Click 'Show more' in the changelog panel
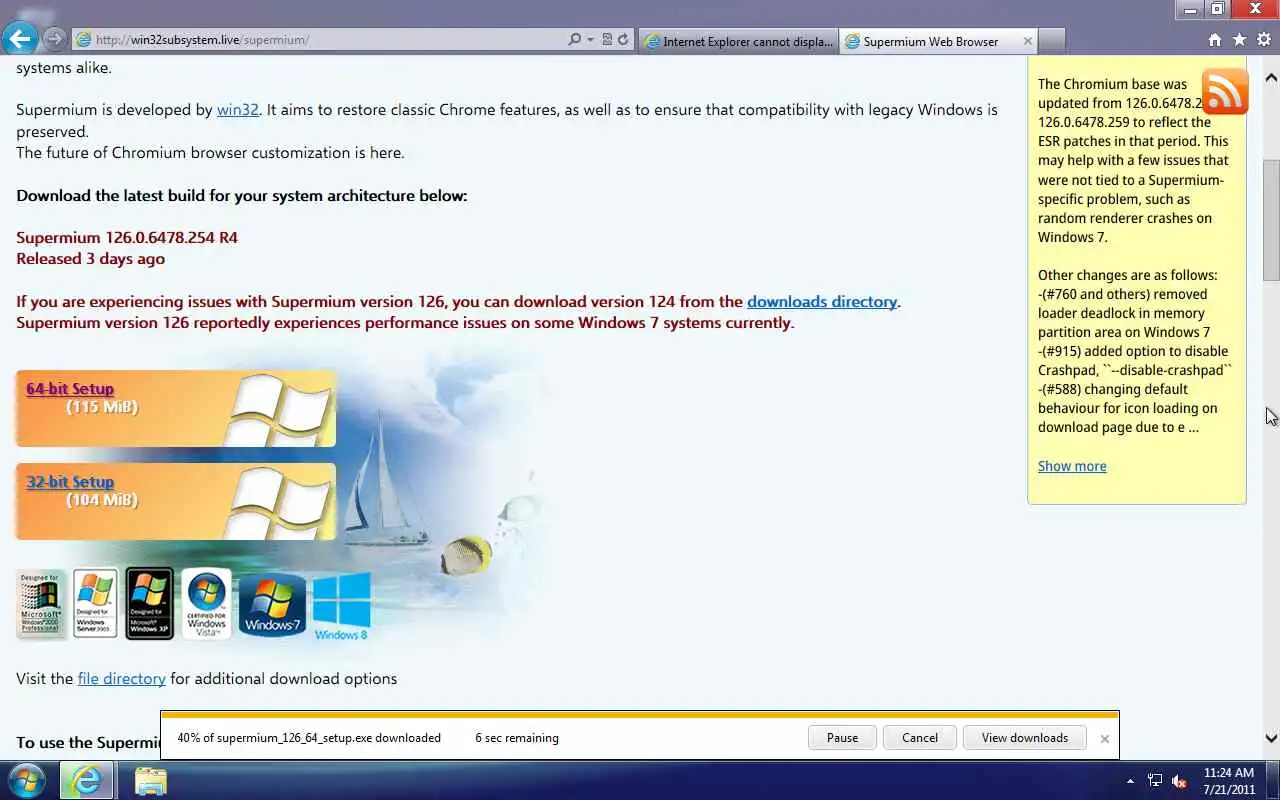 tap(1072, 466)
